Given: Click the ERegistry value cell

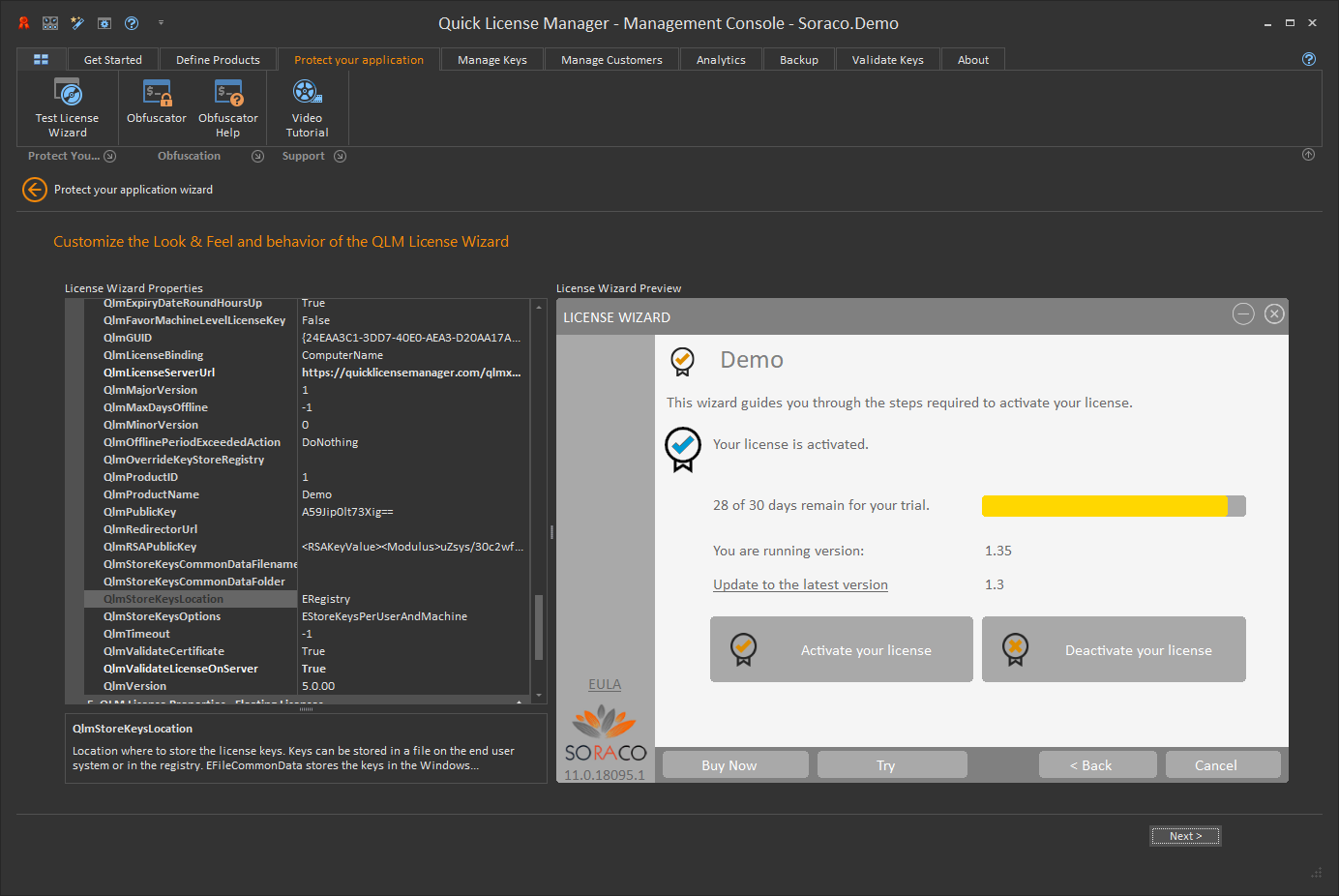Looking at the screenshot, I should click(413, 599).
